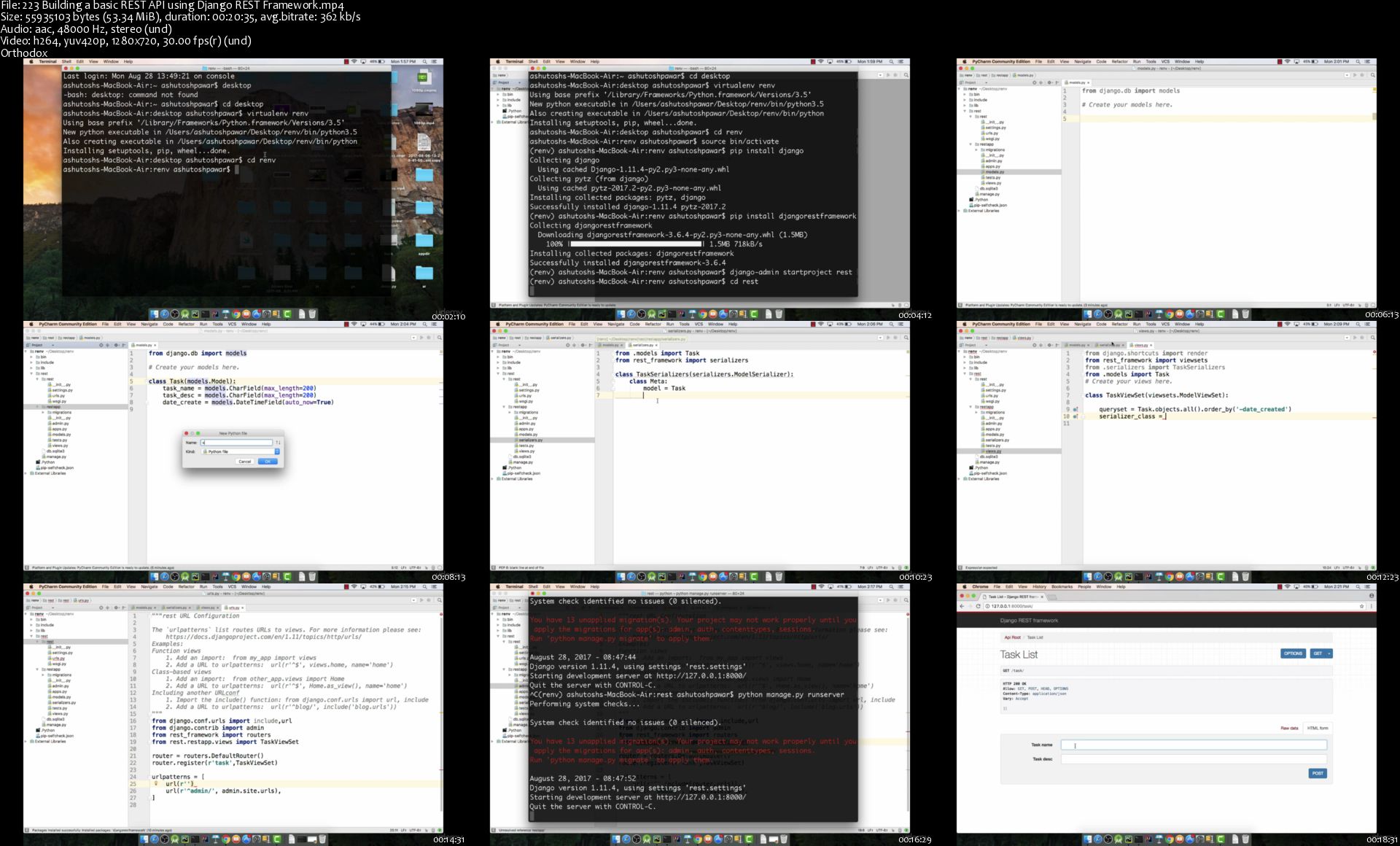The width and height of the screenshot is (1400, 846).
Task: Open the Shell menu in the 00:02:10 Terminal thumbnail
Action: (x=66, y=61)
